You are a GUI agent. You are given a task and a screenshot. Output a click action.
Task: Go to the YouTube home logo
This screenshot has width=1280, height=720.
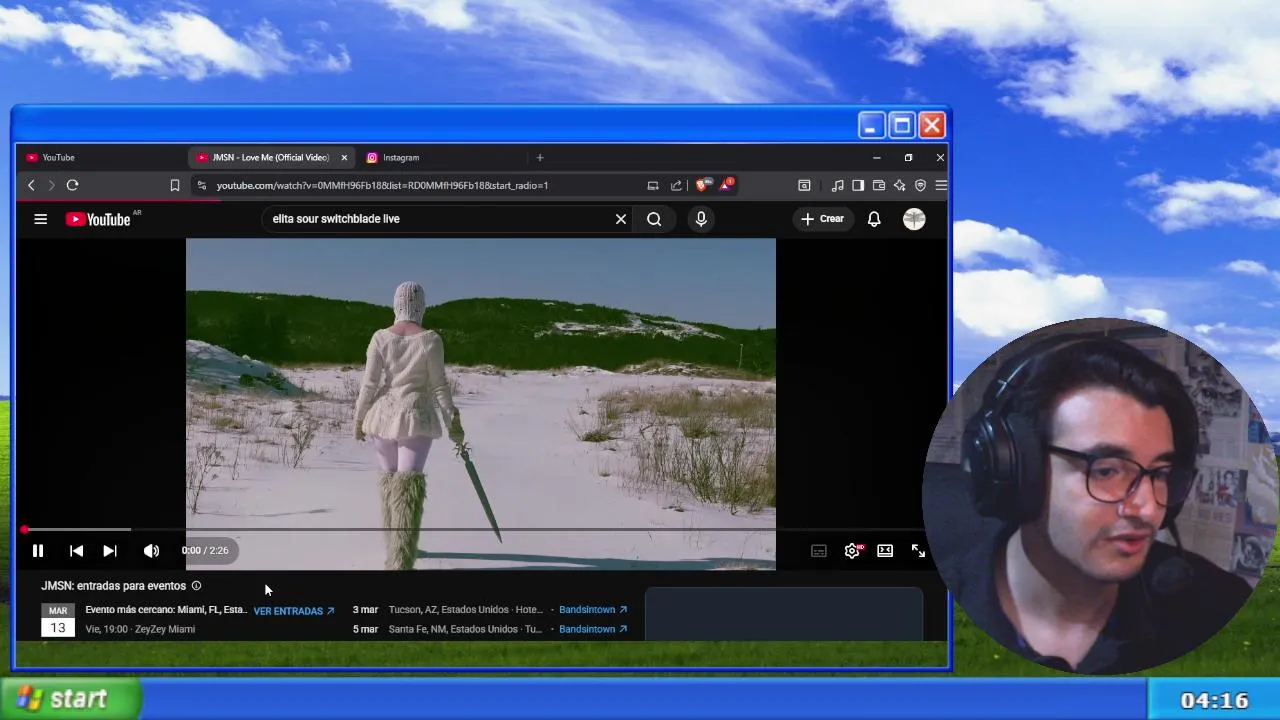pyautogui.click(x=98, y=219)
